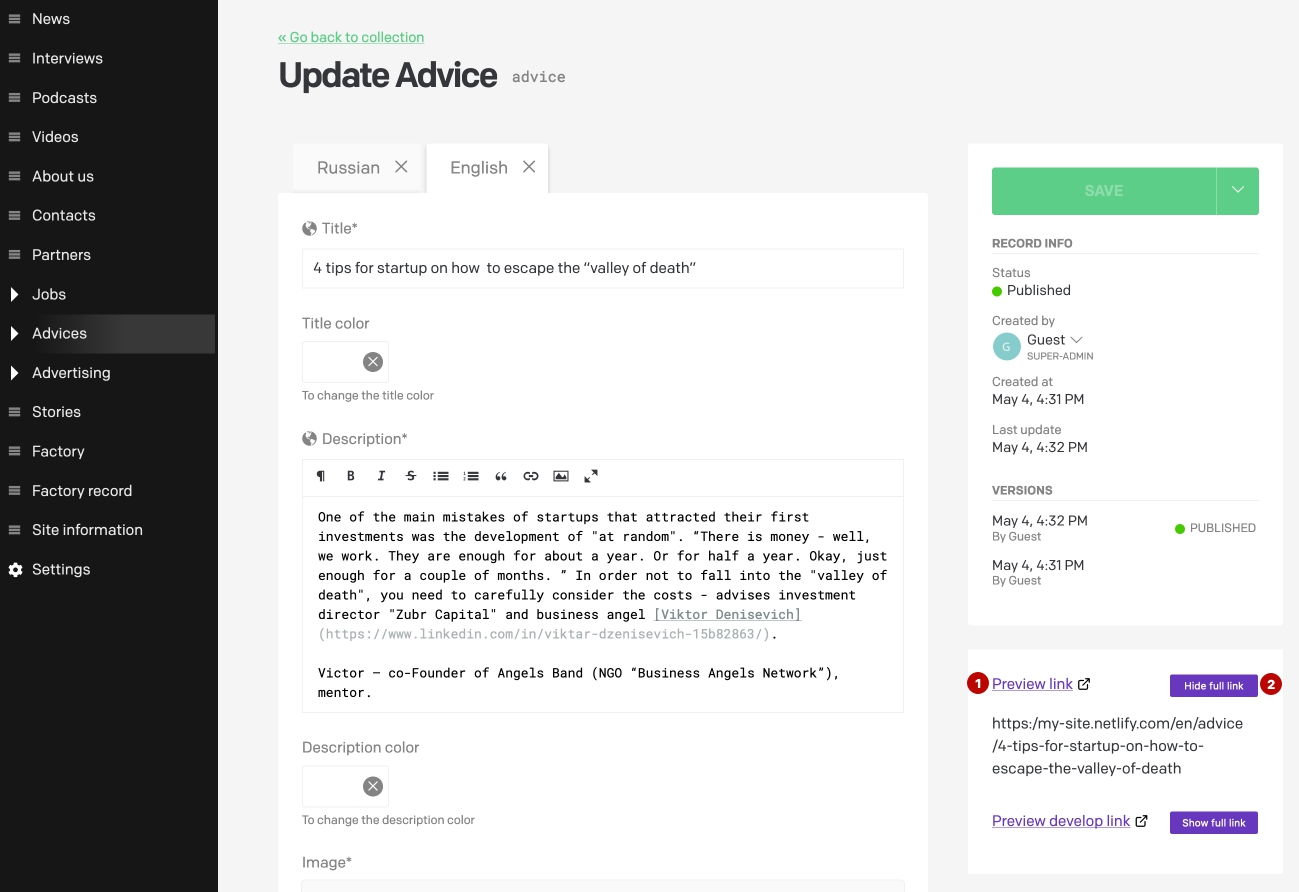Image resolution: width=1299 pixels, height=892 pixels.
Task: Go back to collection link
Action: tap(351, 37)
